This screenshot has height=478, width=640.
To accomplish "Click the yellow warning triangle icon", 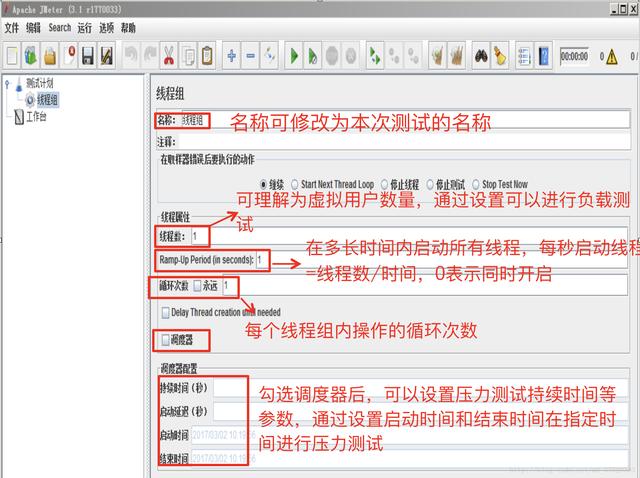I will 611,57.
